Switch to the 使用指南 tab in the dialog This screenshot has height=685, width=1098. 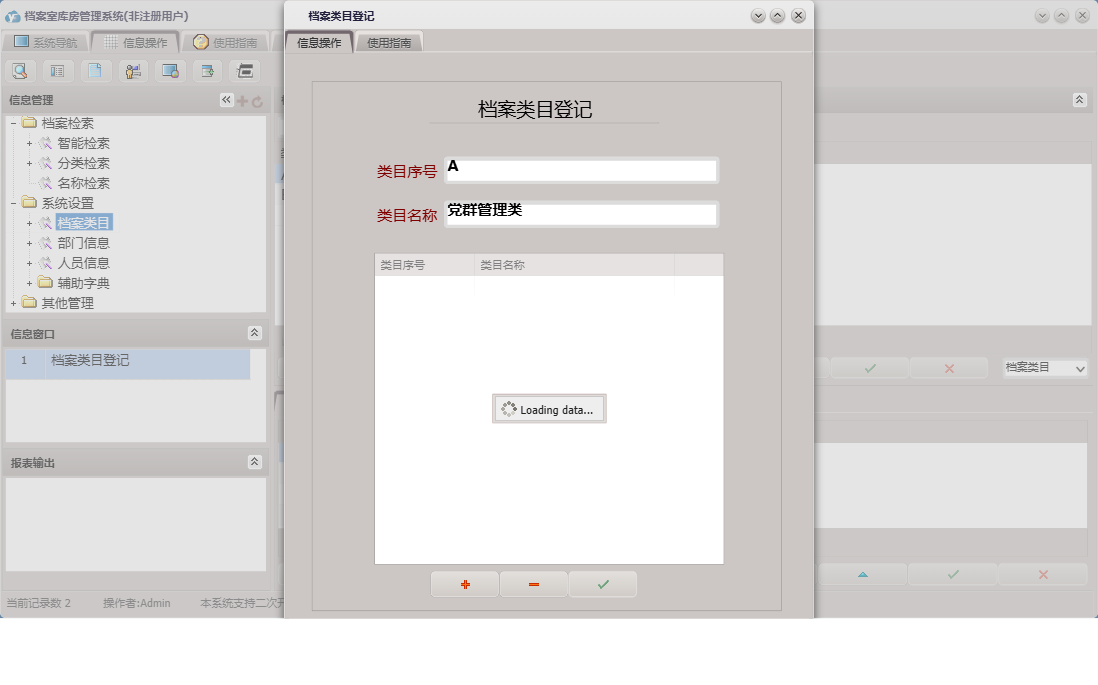pyautogui.click(x=388, y=43)
